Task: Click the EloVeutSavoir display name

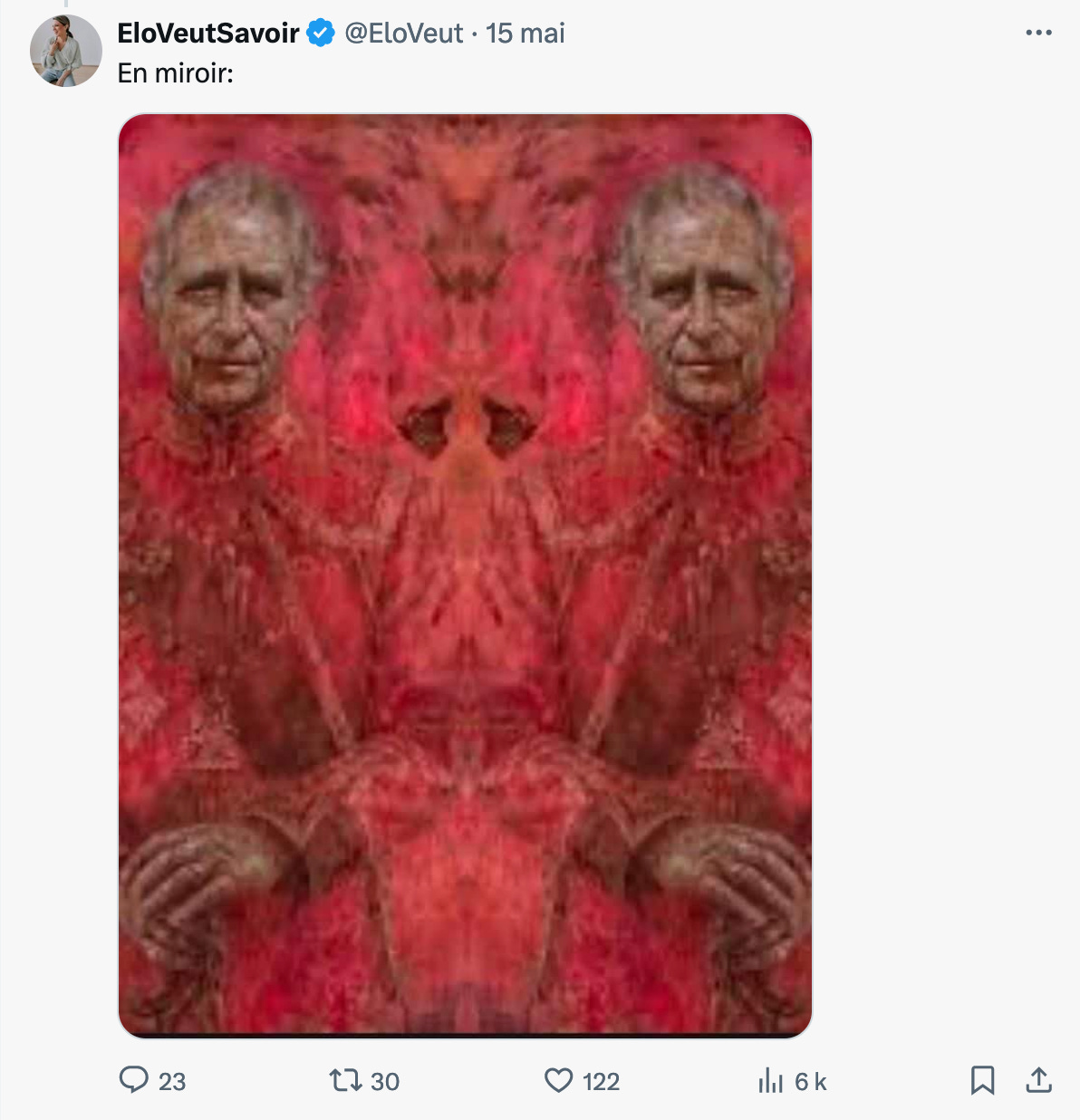Action: coord(208,34)
